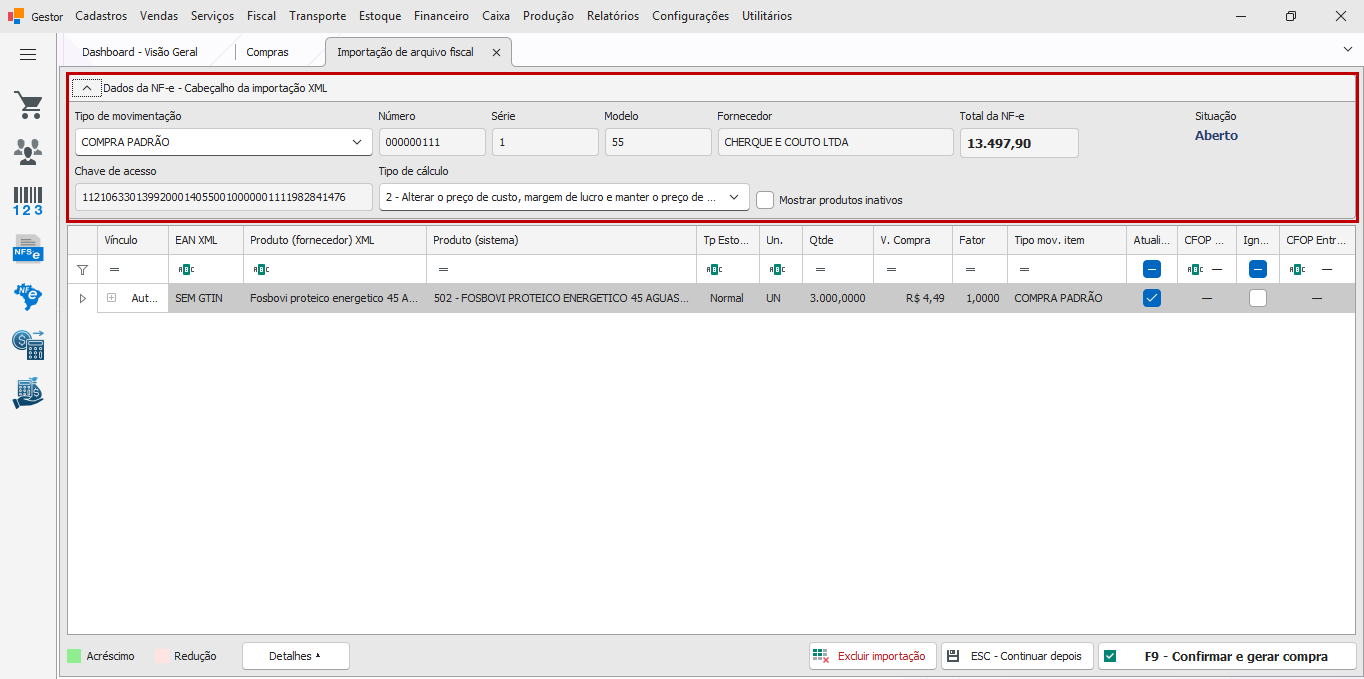The height and width of the screenshot is (679, 1364).
Task: Open the hand-with-calculator sidebar icon
Action: tap(28, 393)
